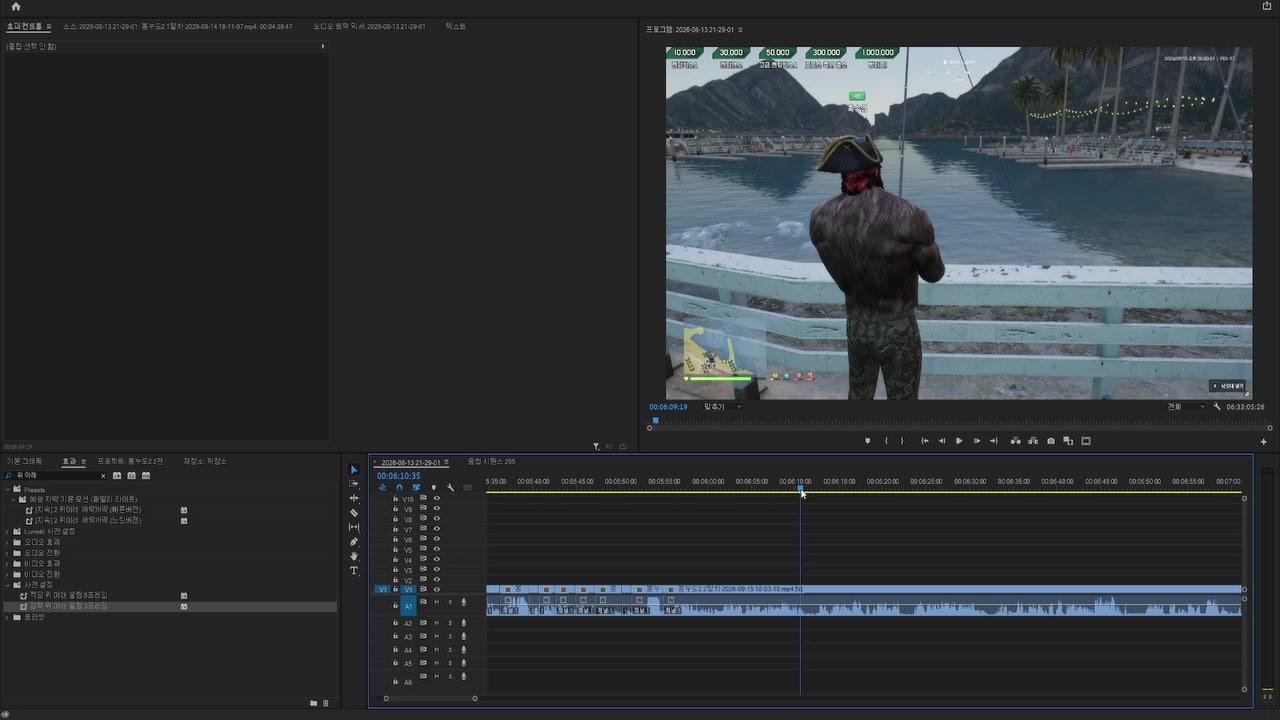
Task: Lock the V7 track
Action: point(395,529)
